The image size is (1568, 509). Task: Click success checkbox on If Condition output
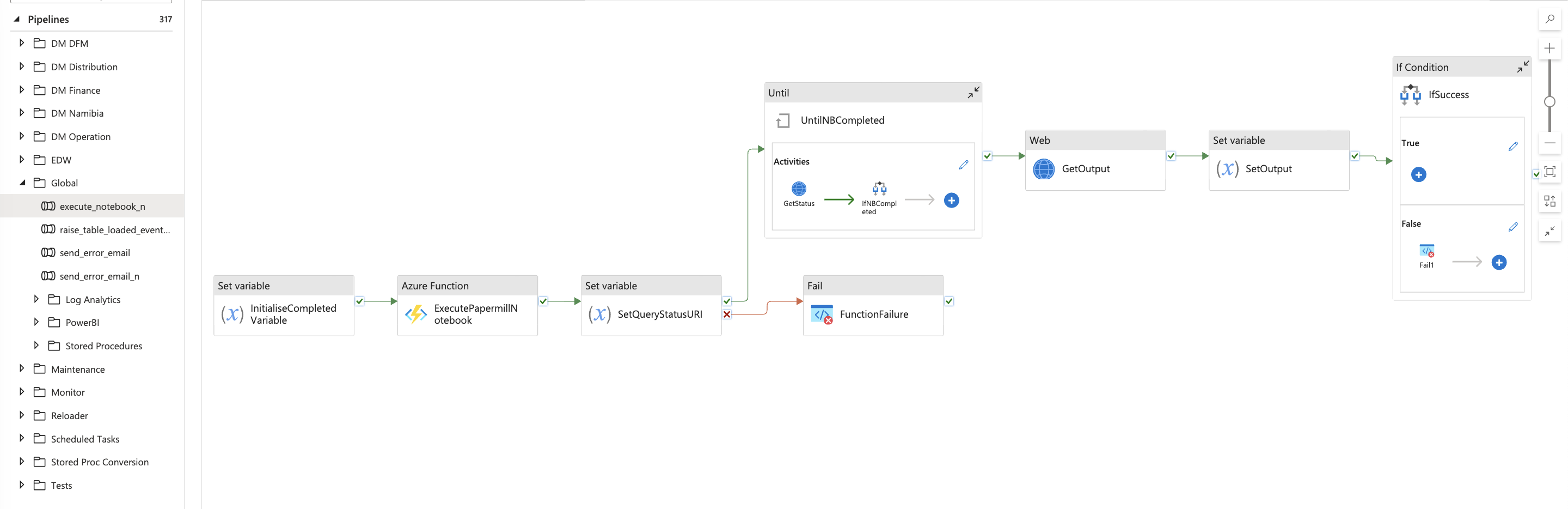click(1536, 174)
